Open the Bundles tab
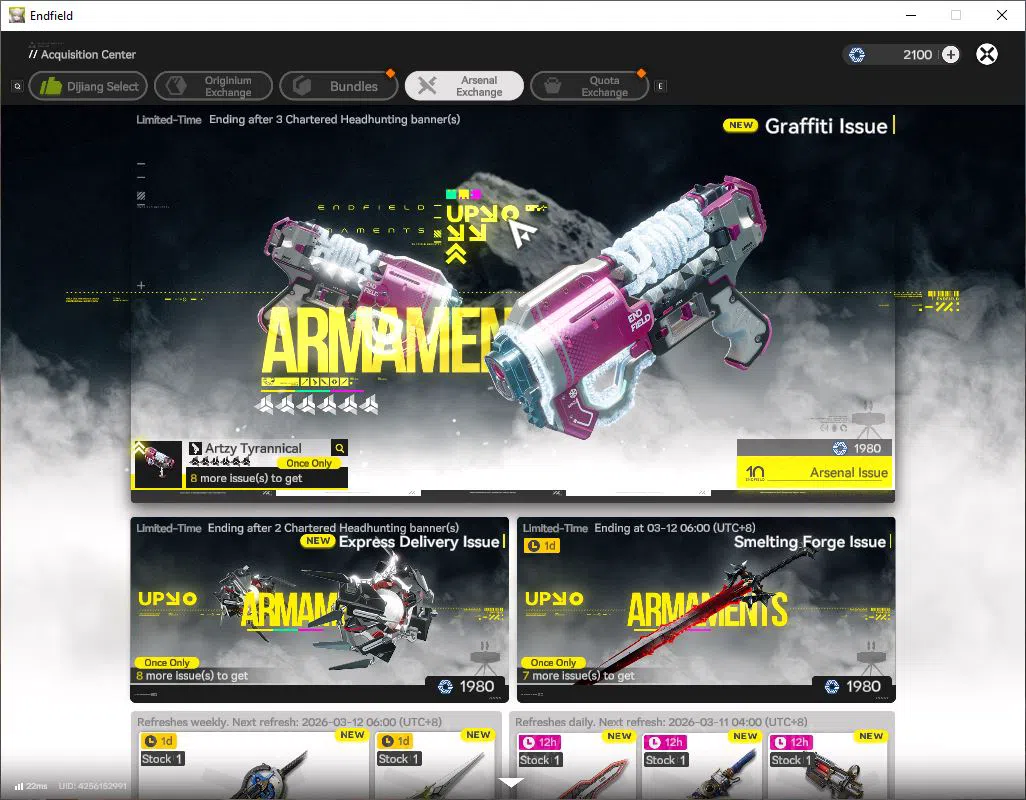 338,86
